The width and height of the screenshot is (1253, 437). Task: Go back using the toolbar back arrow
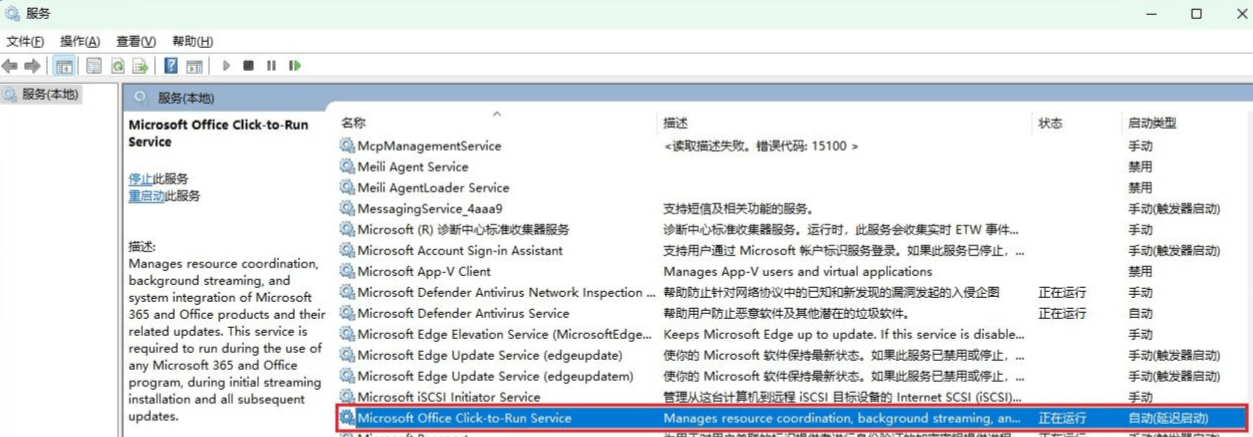10,66
